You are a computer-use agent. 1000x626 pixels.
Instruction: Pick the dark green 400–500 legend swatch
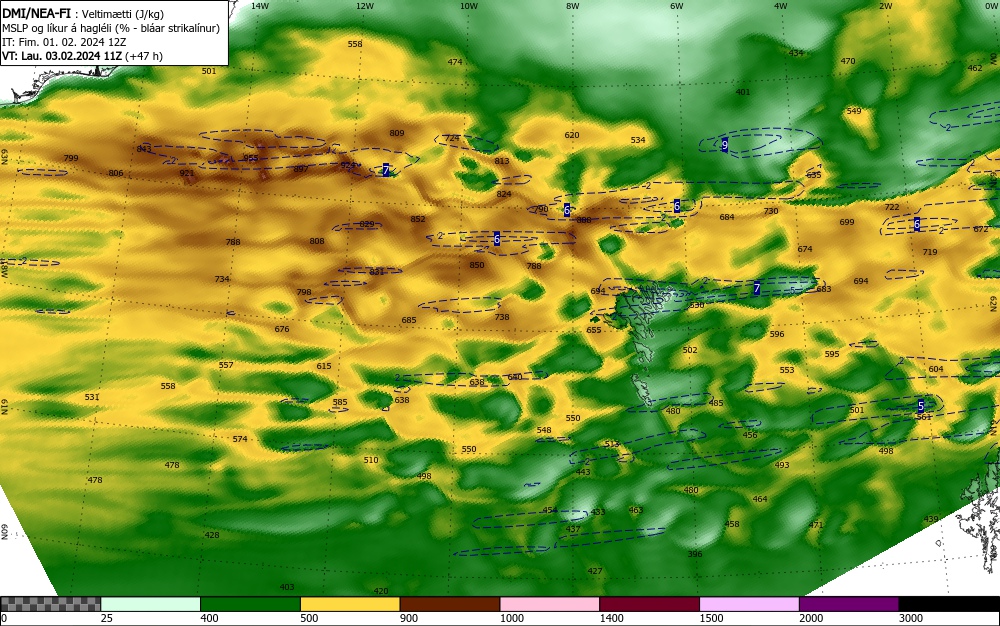point(250,604)
